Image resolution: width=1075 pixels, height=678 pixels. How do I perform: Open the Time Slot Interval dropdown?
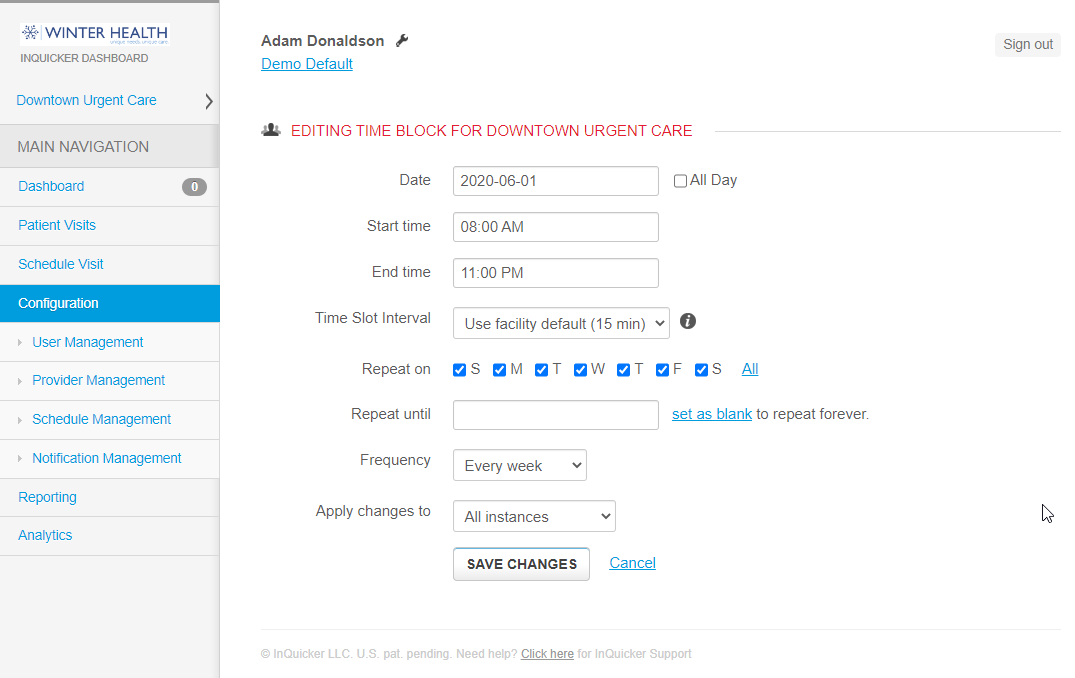(560, 323)
